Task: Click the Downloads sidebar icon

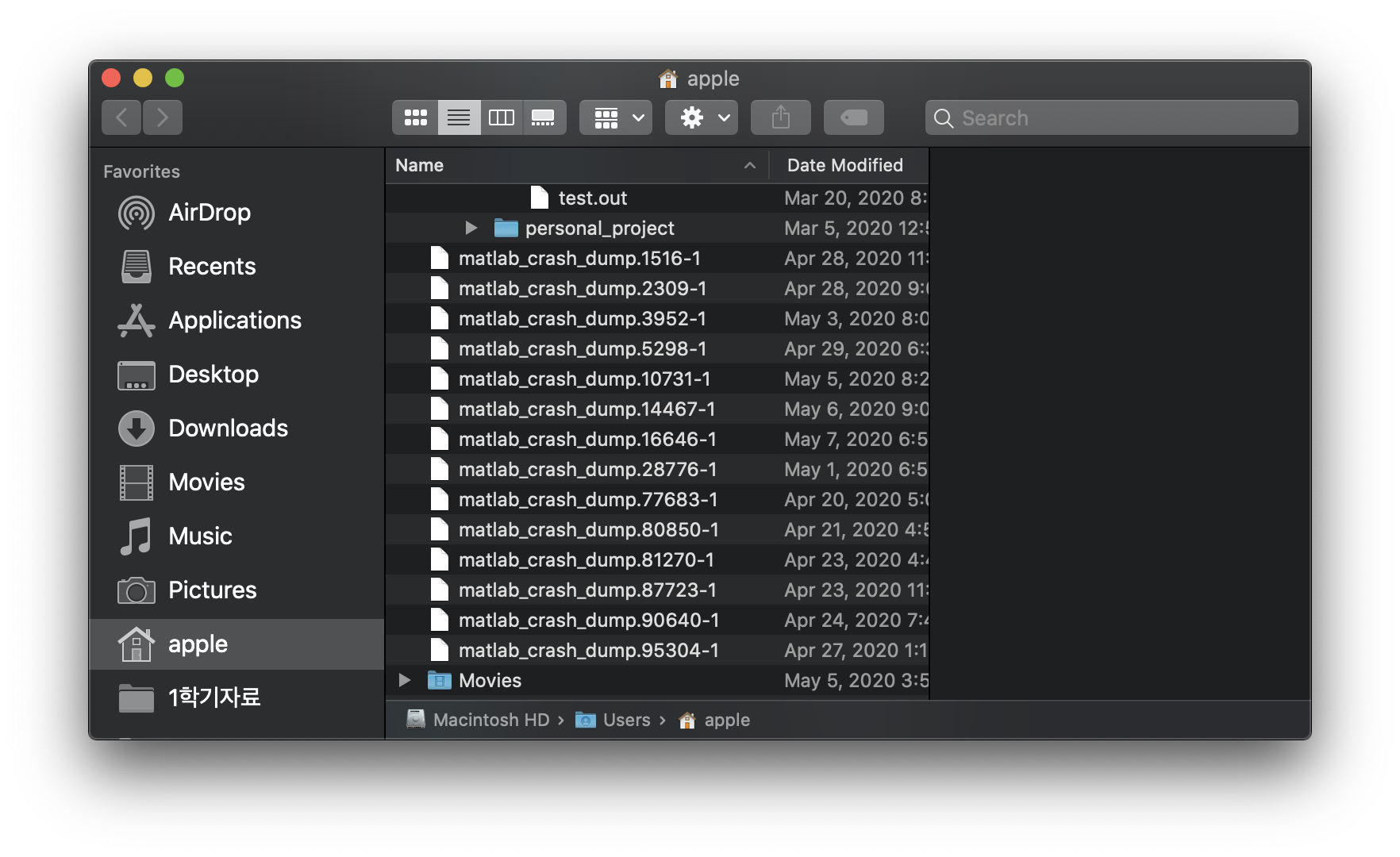Action: pos(137,428)
